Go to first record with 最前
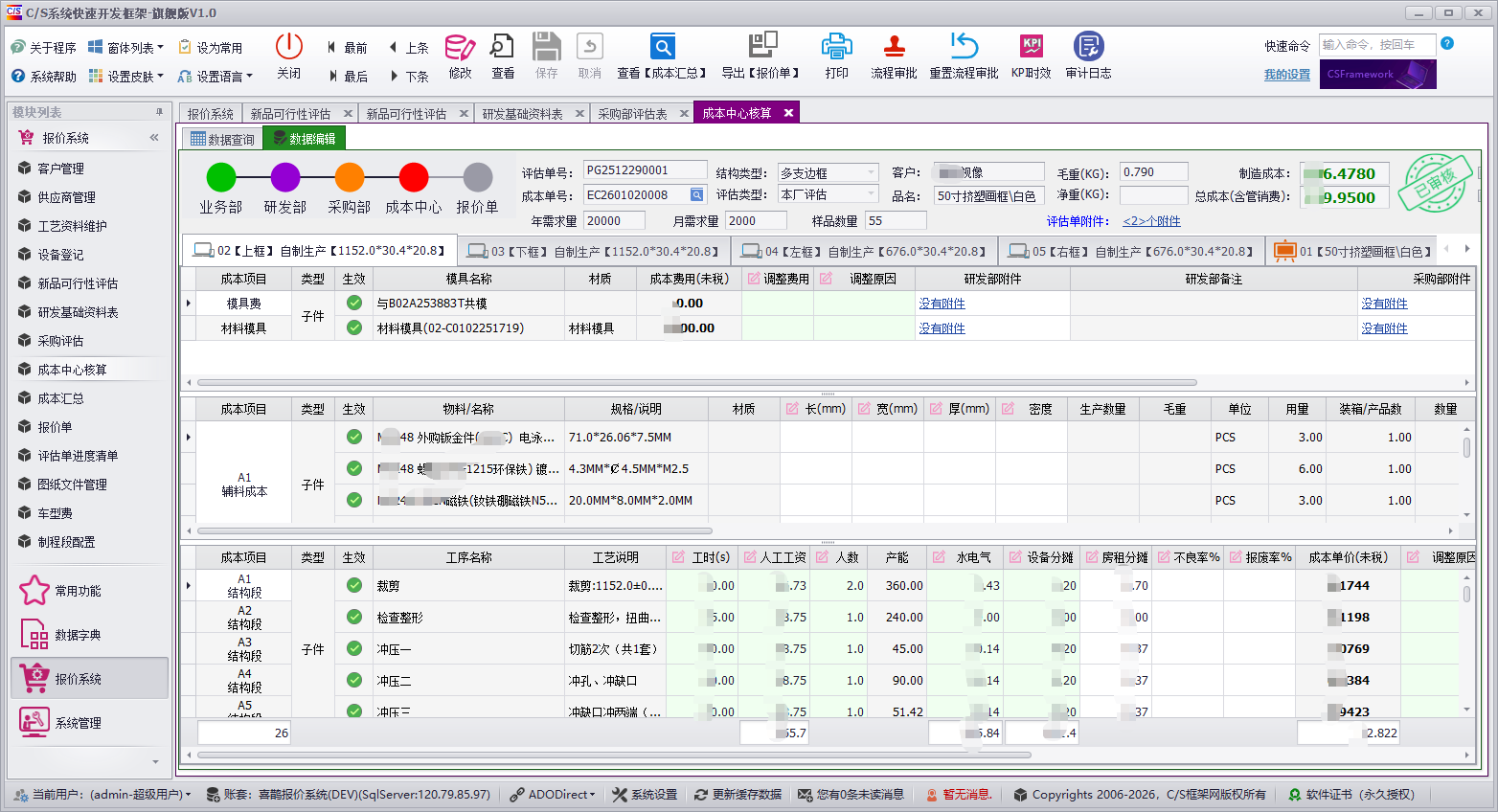This screenshot has height=812, width=1498. pos(347,48)
